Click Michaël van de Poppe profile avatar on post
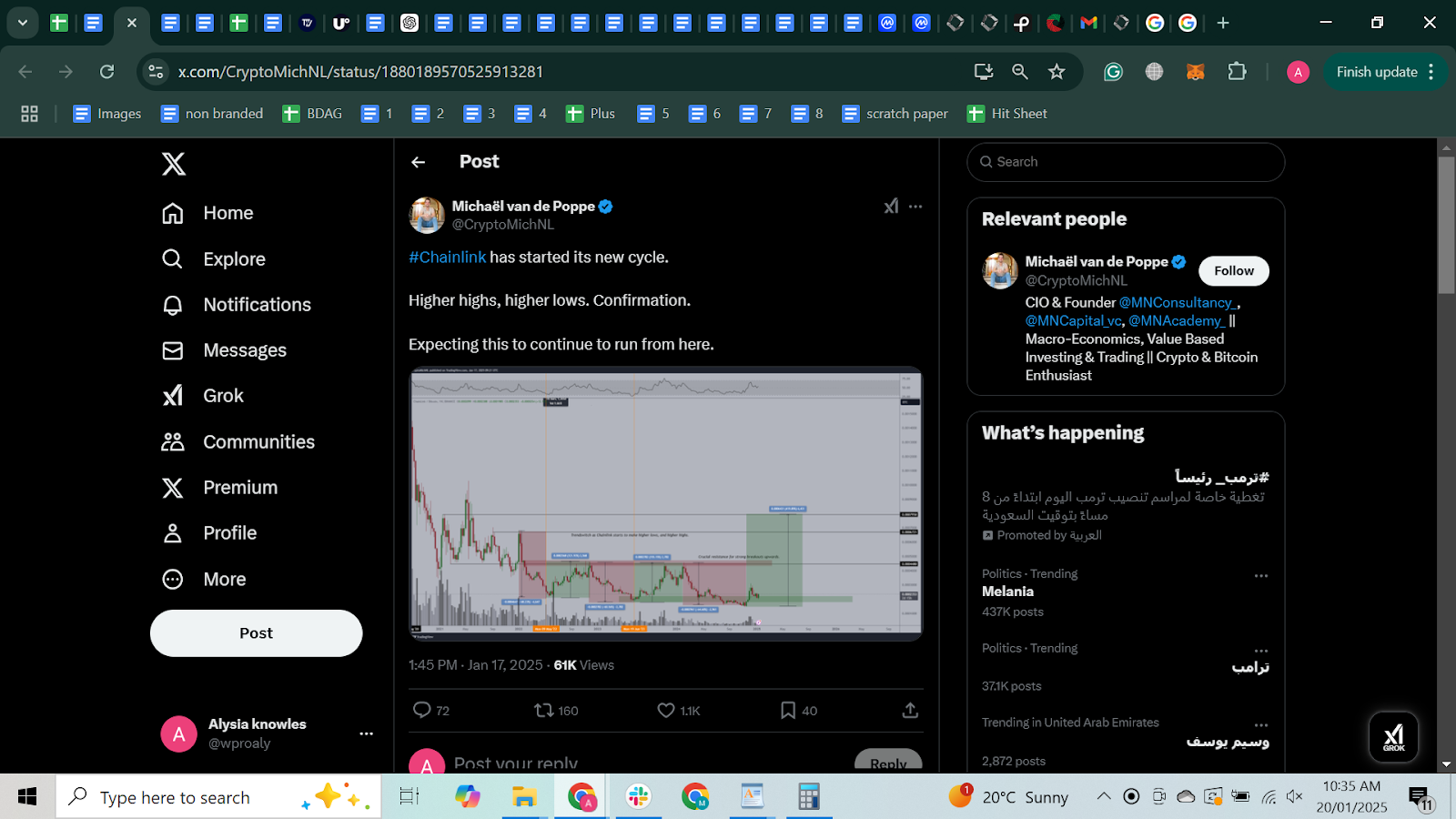Viewport: 1456px width, 819px height. (x=427, y=216)
